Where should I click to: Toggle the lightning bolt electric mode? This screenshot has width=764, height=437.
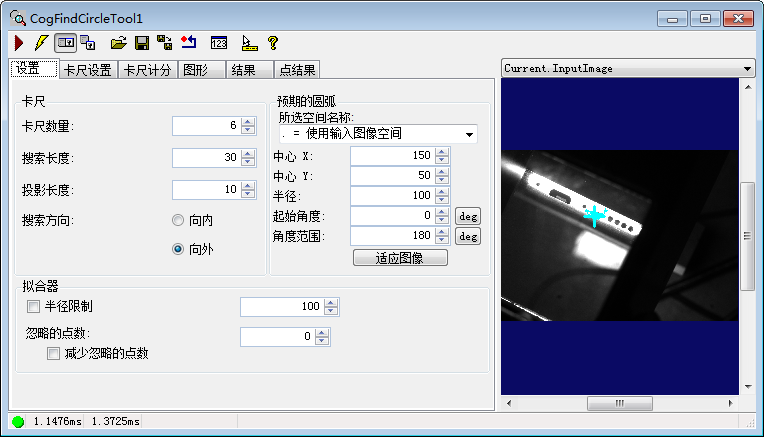tap(40, 43)
